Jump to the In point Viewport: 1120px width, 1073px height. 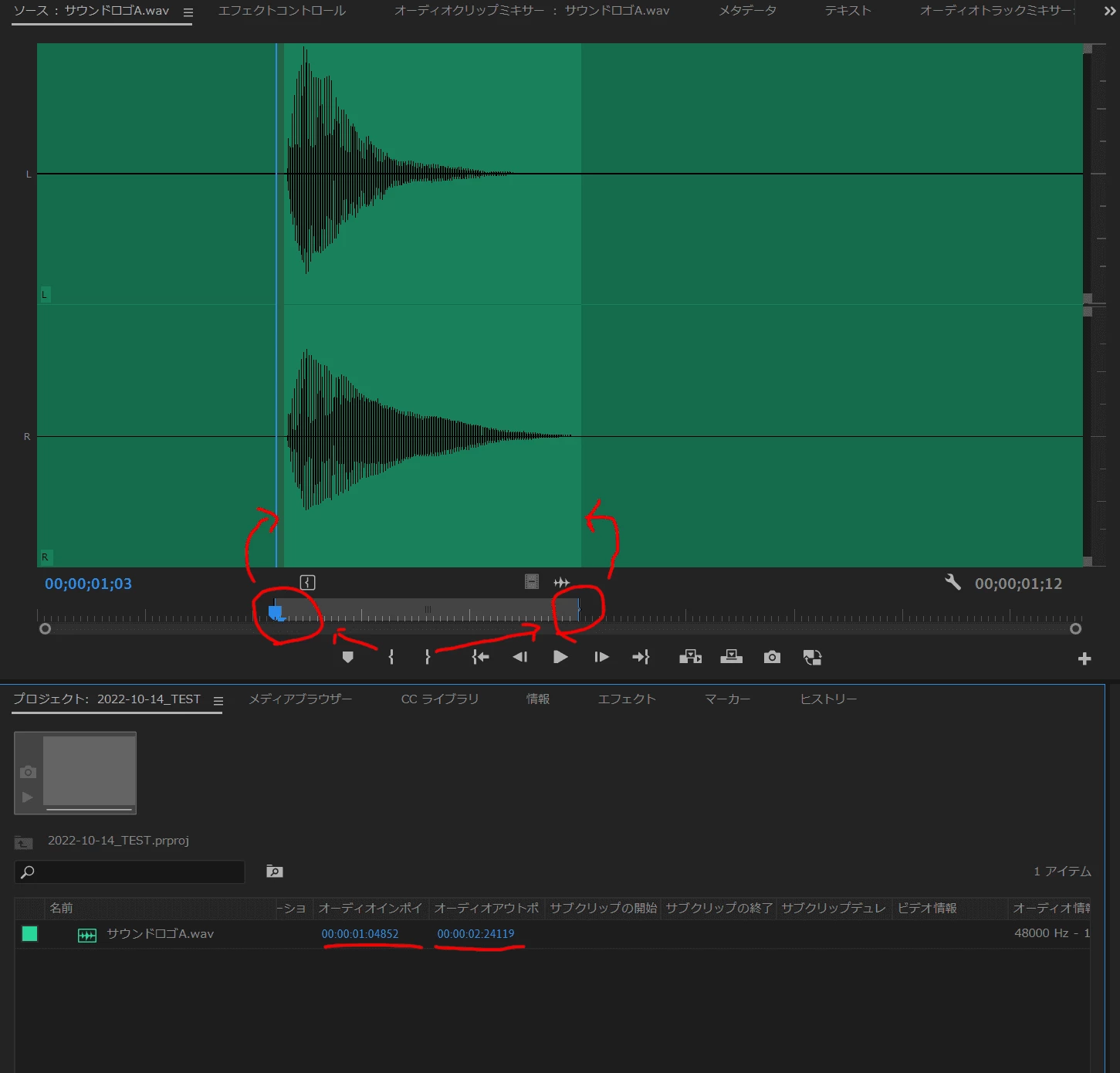(480, 657)
